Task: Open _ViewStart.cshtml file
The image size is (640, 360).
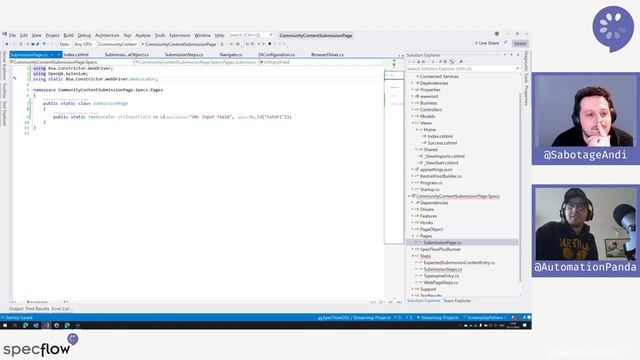Action: click(441, 162)
